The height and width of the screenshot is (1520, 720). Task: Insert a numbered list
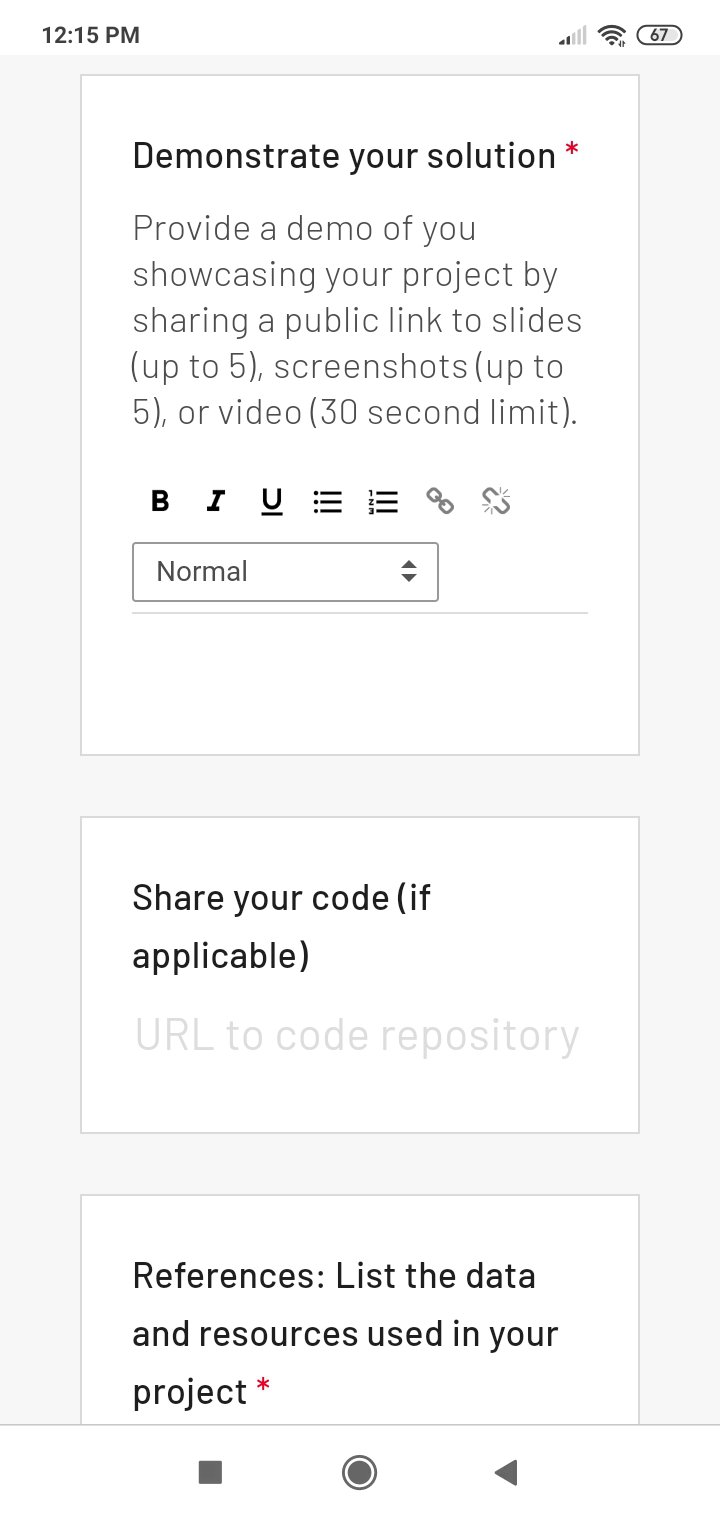coord(383,501)
